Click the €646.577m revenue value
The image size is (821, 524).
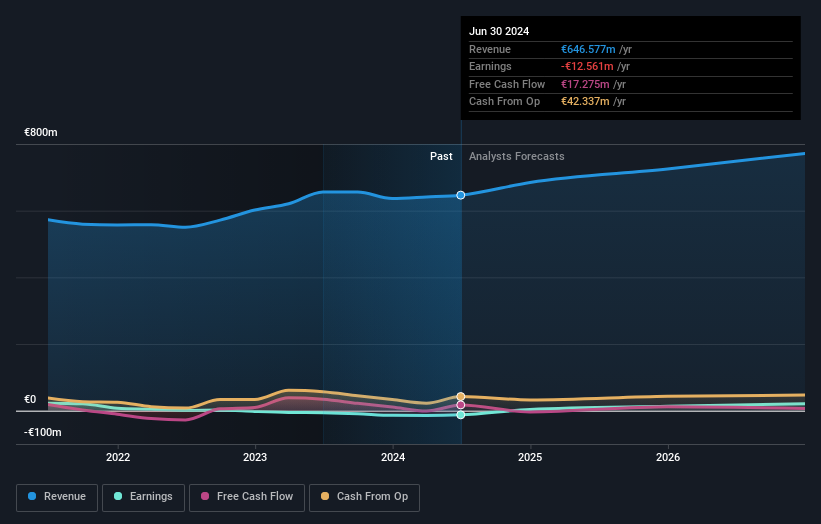(588, 49)
